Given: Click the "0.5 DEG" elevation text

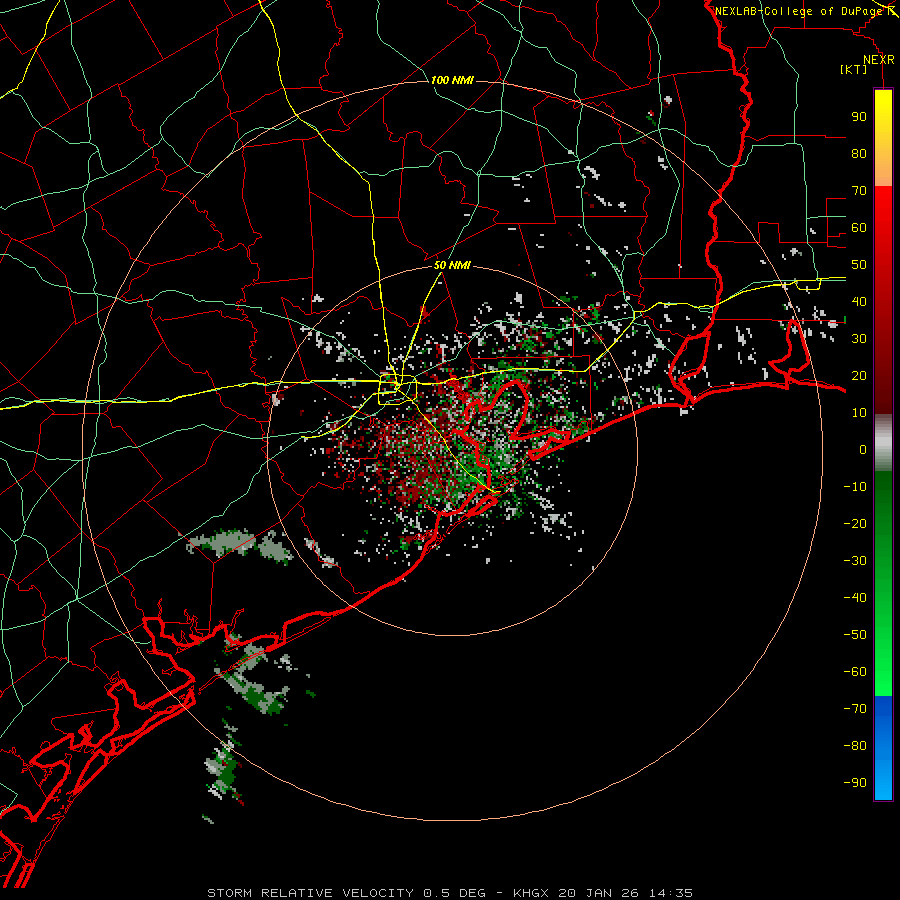Looking at the screenshot, I should tap(454, 893).
